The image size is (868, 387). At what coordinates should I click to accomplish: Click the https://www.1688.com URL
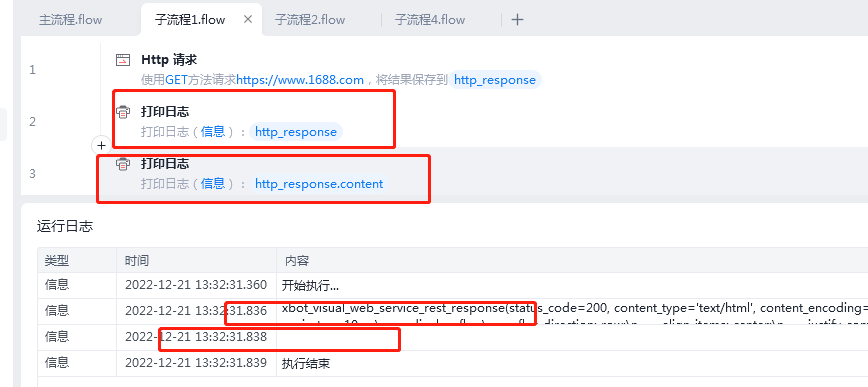299,80
